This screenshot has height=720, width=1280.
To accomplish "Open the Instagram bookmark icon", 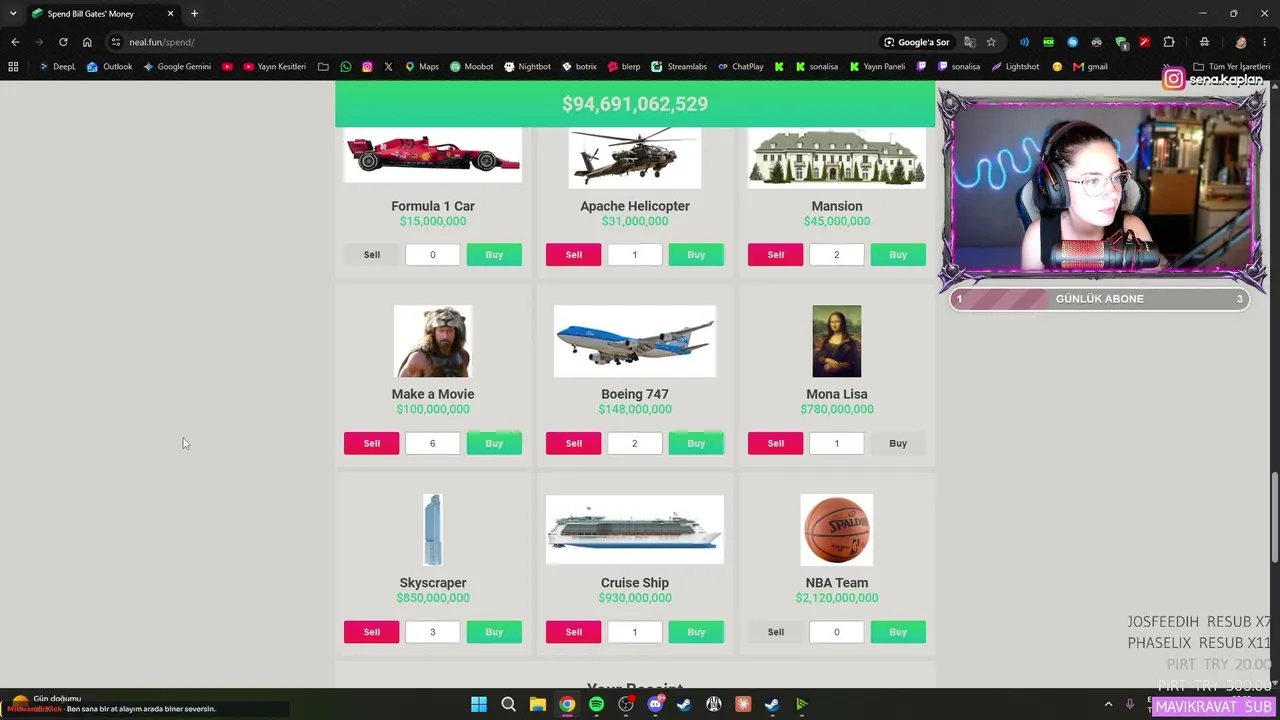I will 367,67.
